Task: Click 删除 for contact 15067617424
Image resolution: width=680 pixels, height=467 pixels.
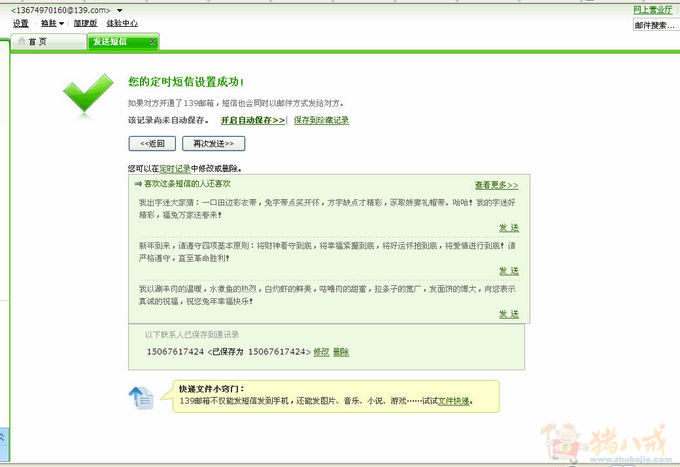Action: (x=341, y=352)
